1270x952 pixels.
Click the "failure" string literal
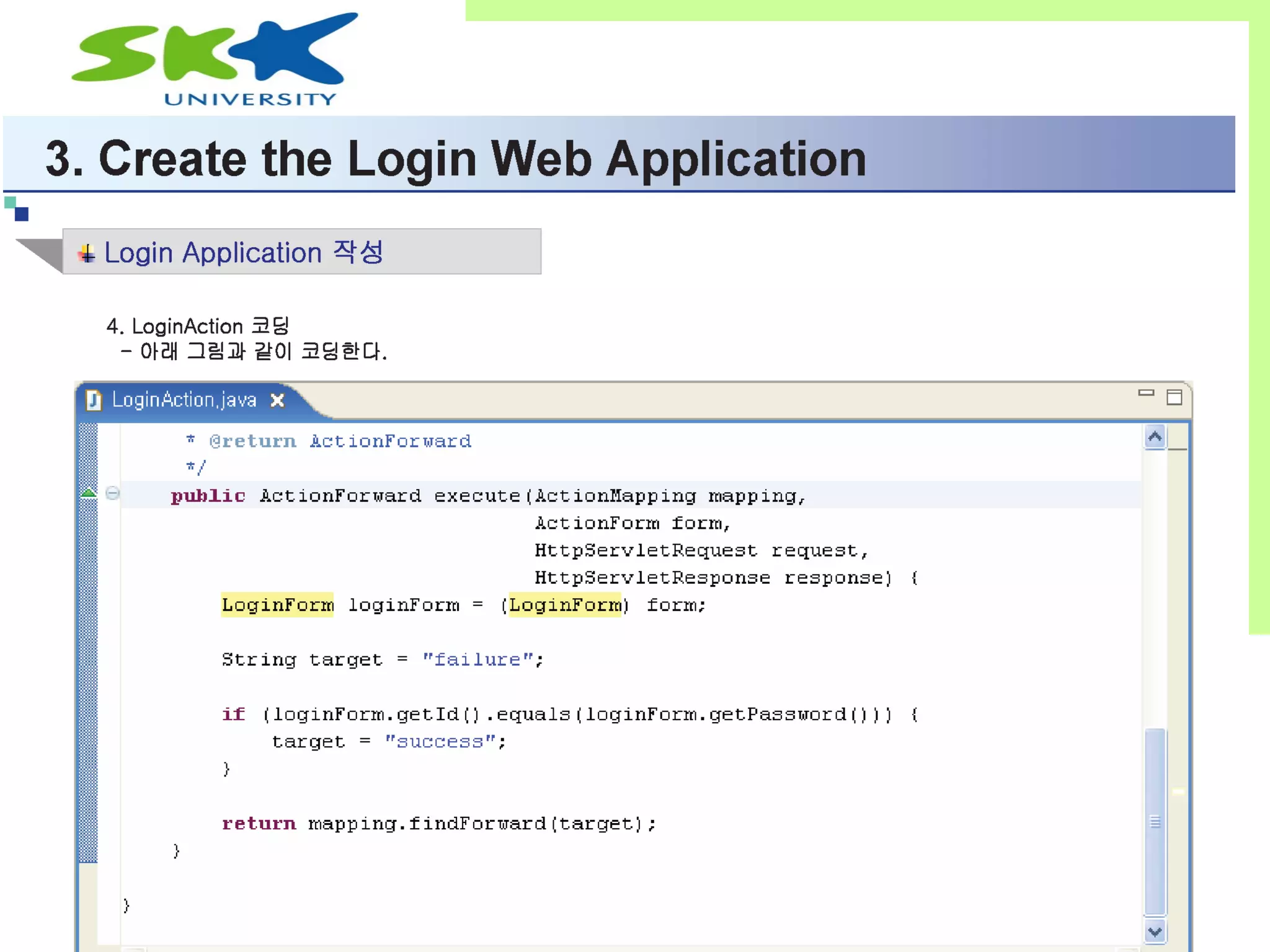(x=477, y=659)
